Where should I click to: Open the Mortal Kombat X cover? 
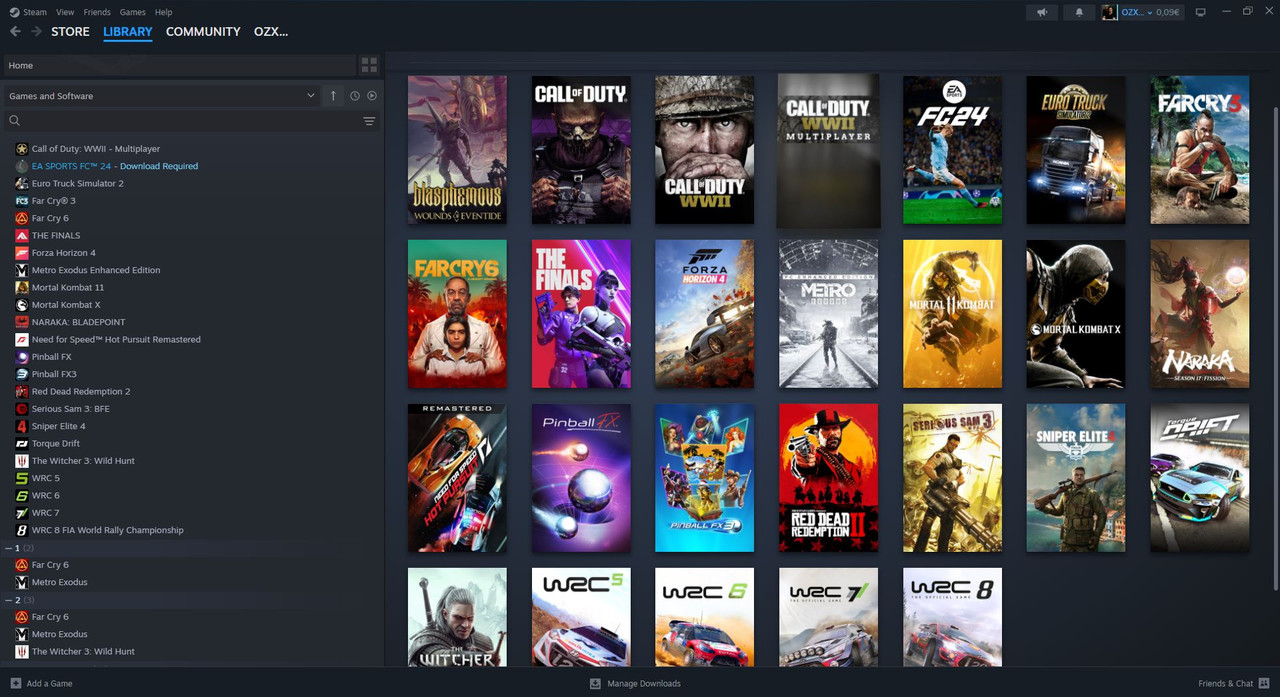tap(1076, 314)
